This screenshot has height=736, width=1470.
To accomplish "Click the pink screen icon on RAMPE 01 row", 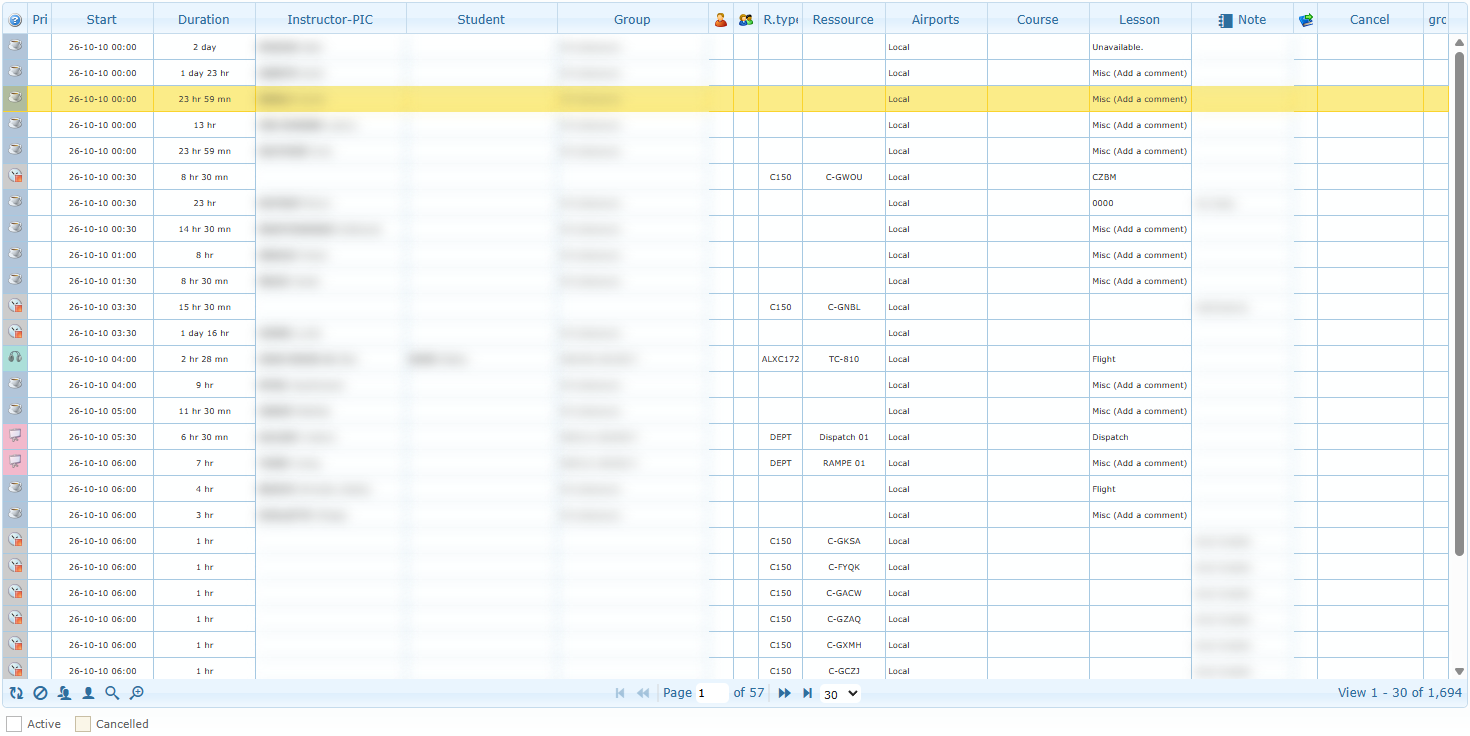I will pyautogui.click(x=15, y=463).
